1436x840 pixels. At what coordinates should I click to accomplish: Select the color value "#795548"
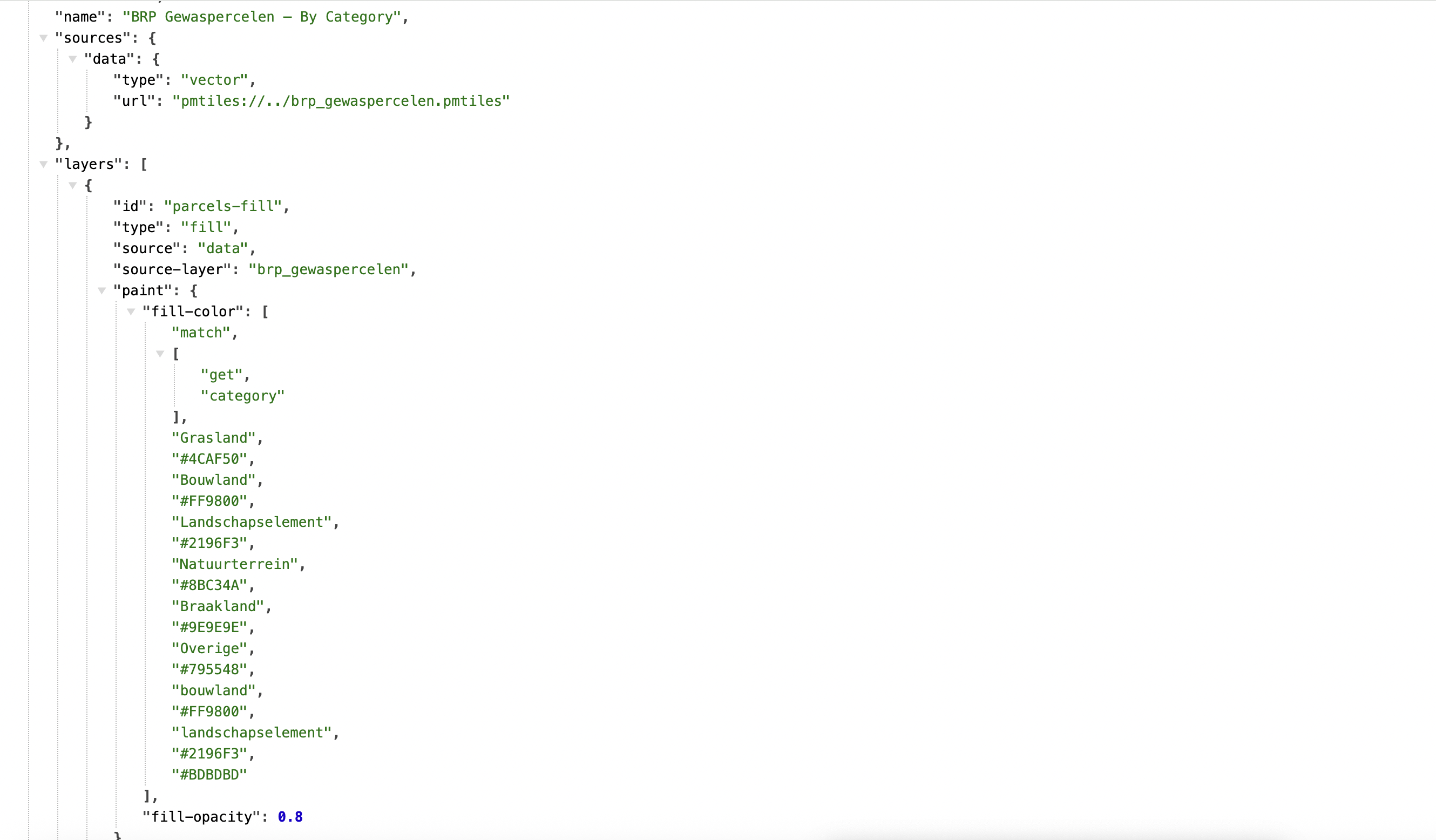click(209, 670)
